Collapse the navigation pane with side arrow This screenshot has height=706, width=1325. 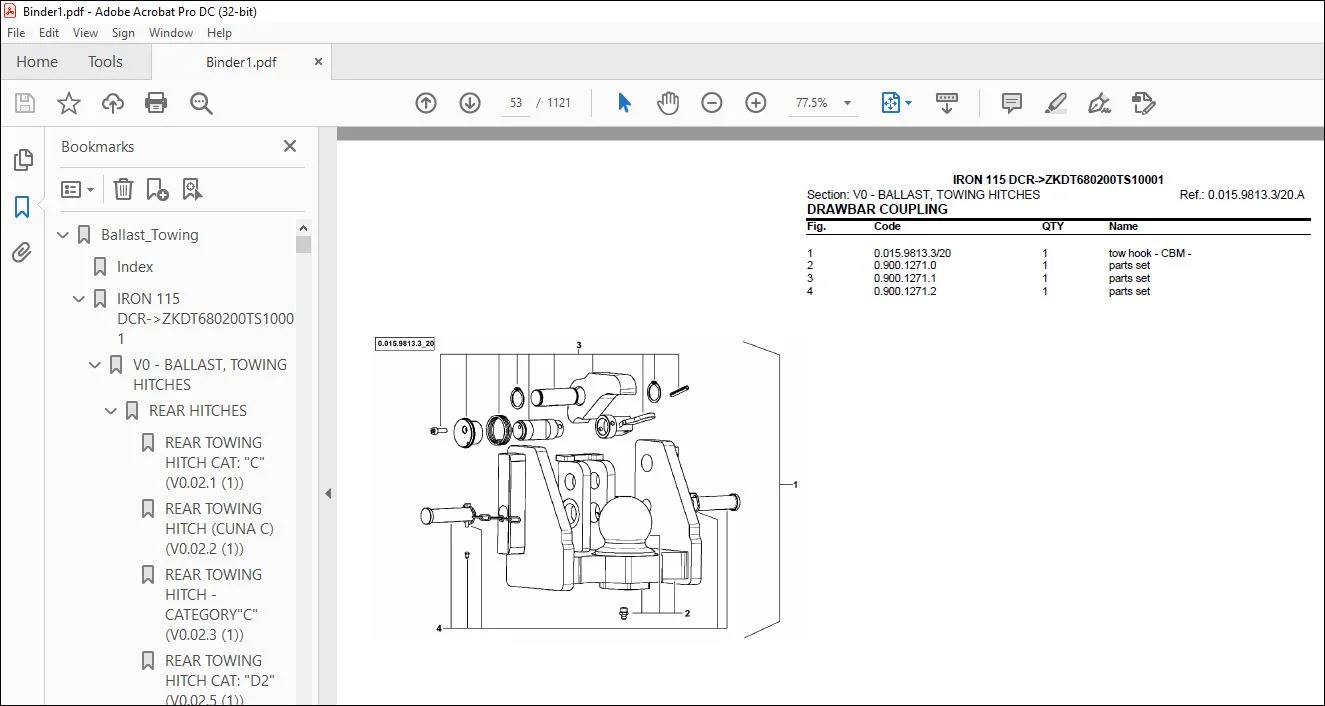(327, 493)
